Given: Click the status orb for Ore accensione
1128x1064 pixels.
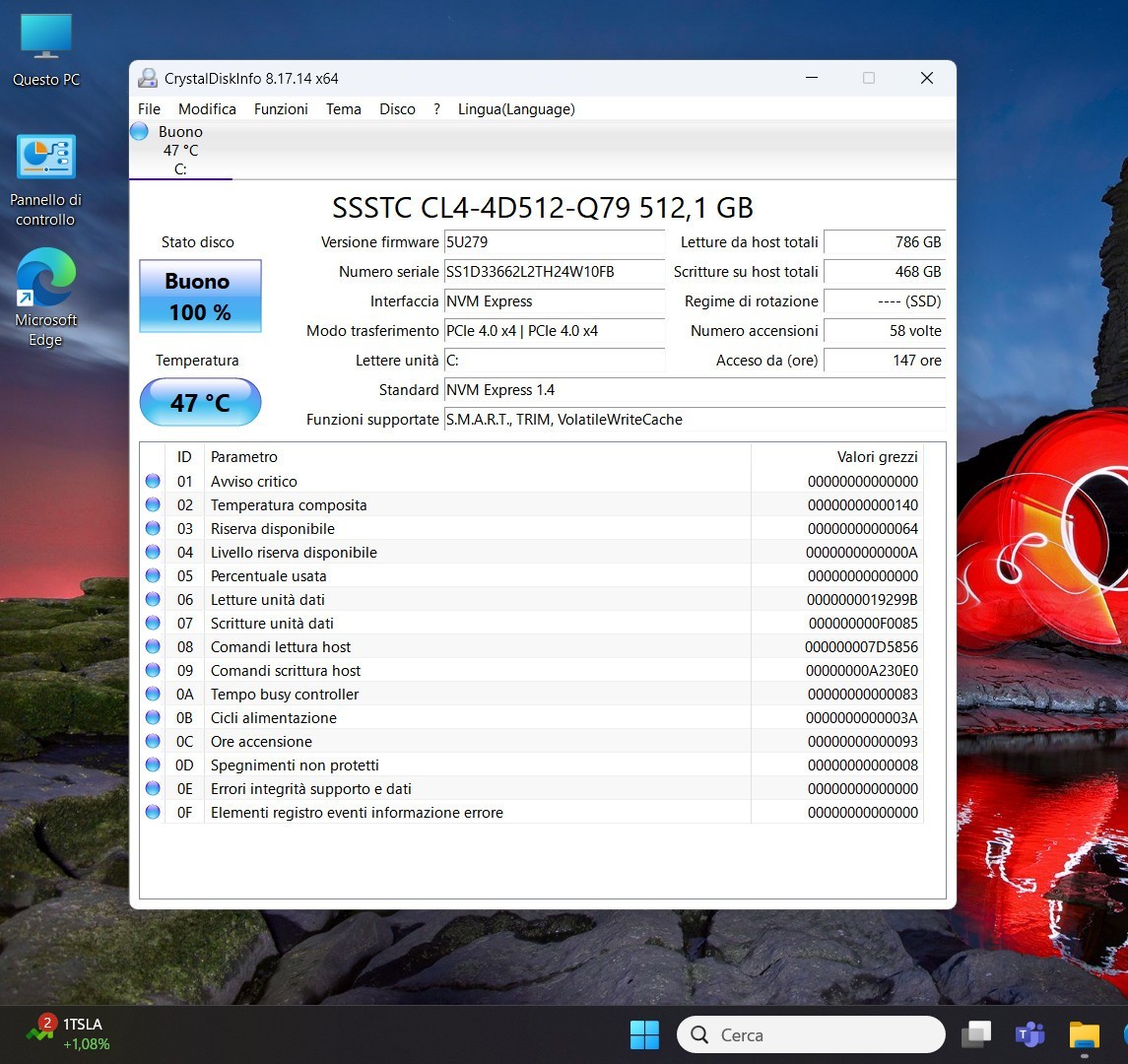Looking at the screenshot, I should (x=153, y=741).
